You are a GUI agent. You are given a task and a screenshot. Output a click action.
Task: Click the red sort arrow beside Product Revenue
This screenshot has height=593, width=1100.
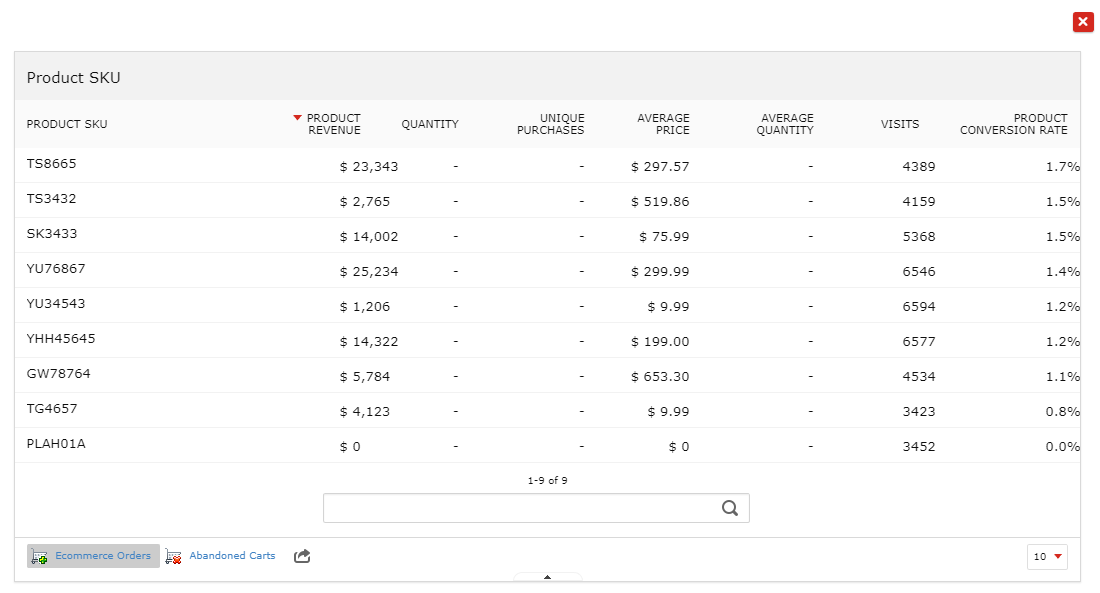297,118
